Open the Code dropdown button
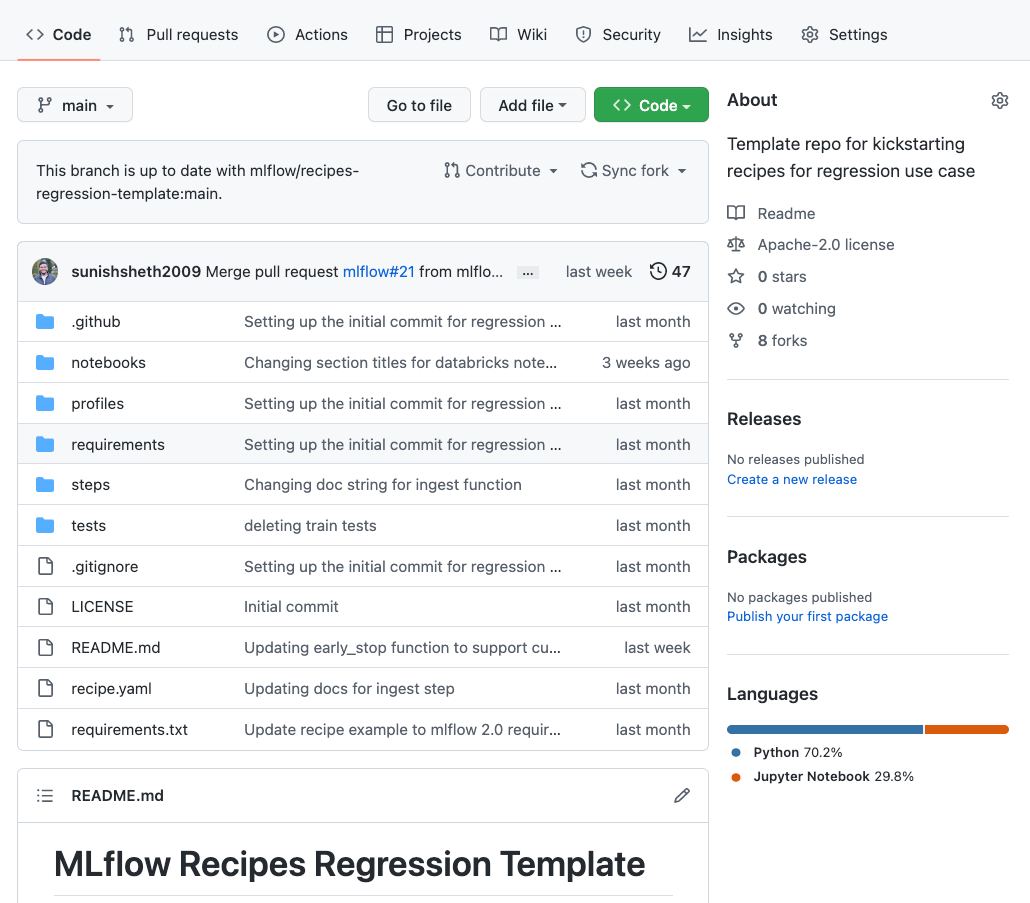The width and height of the screenshot is (1030, 903). point(651,104)
